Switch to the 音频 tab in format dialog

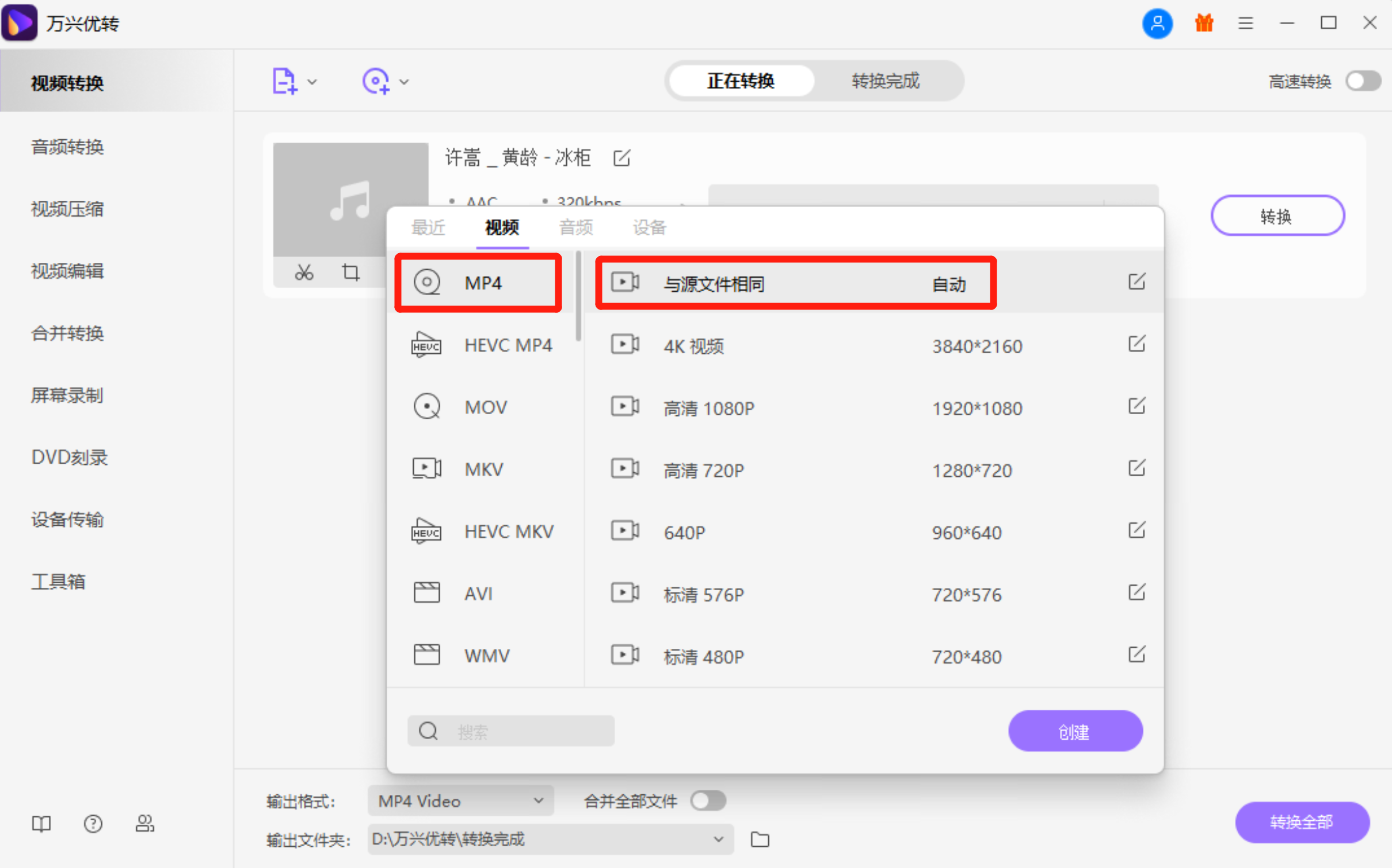tap(575, 228)
